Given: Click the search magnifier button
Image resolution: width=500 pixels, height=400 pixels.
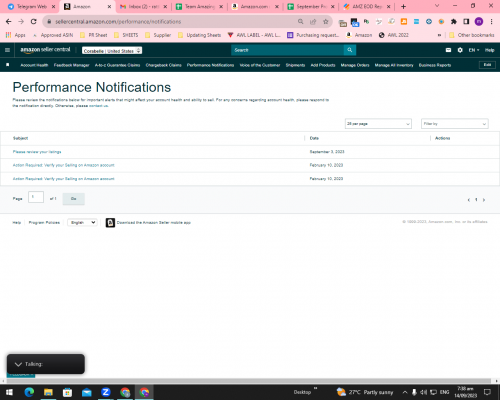Looking at the screenshot, I should point(350,50).
